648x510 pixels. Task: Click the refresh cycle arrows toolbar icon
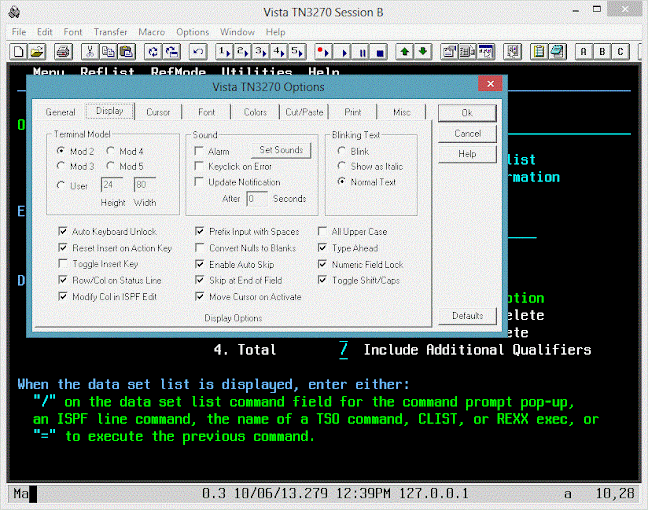coord(153,52)
